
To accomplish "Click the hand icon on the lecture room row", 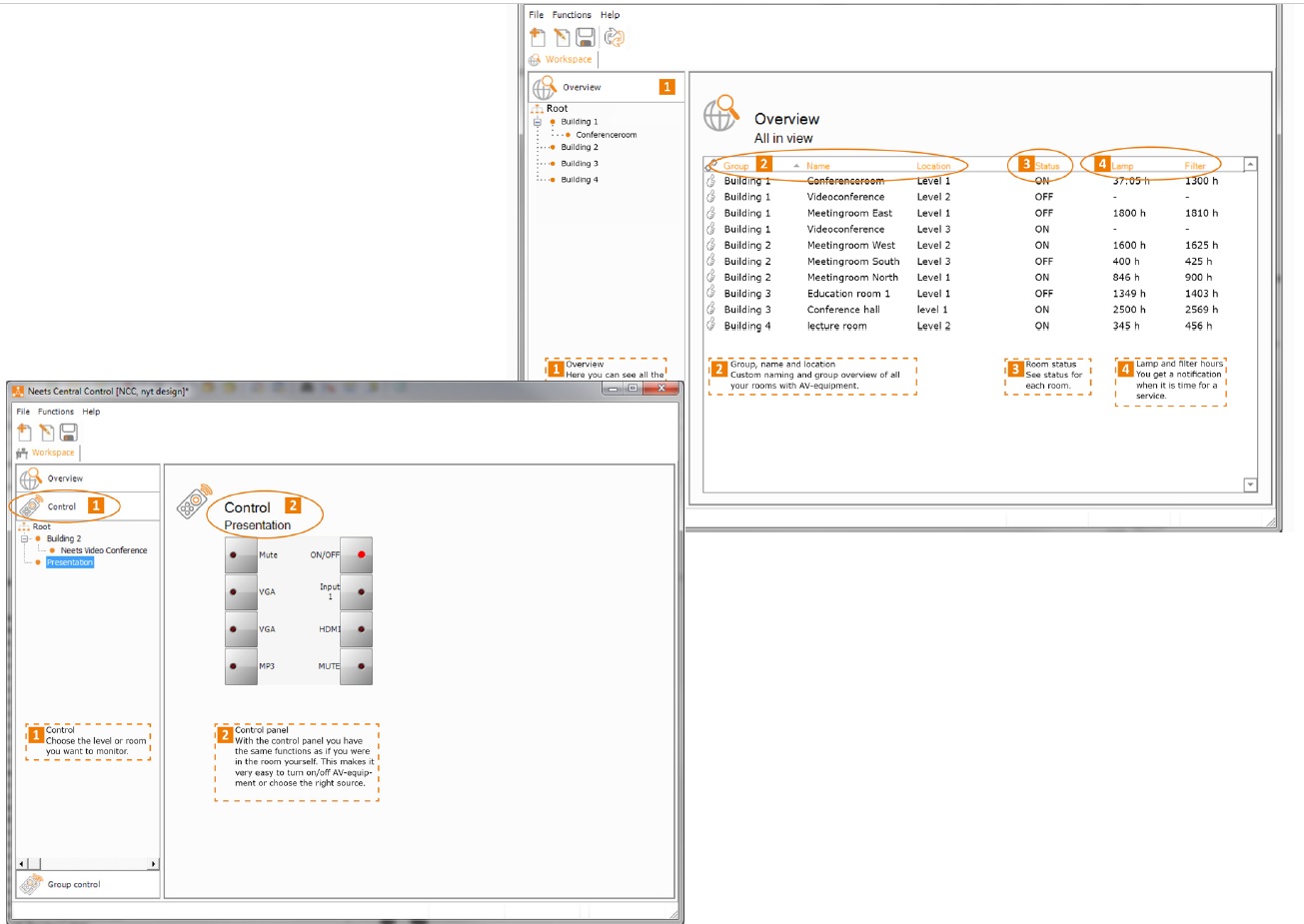I will pyautogui.click(x=710, y=326).
